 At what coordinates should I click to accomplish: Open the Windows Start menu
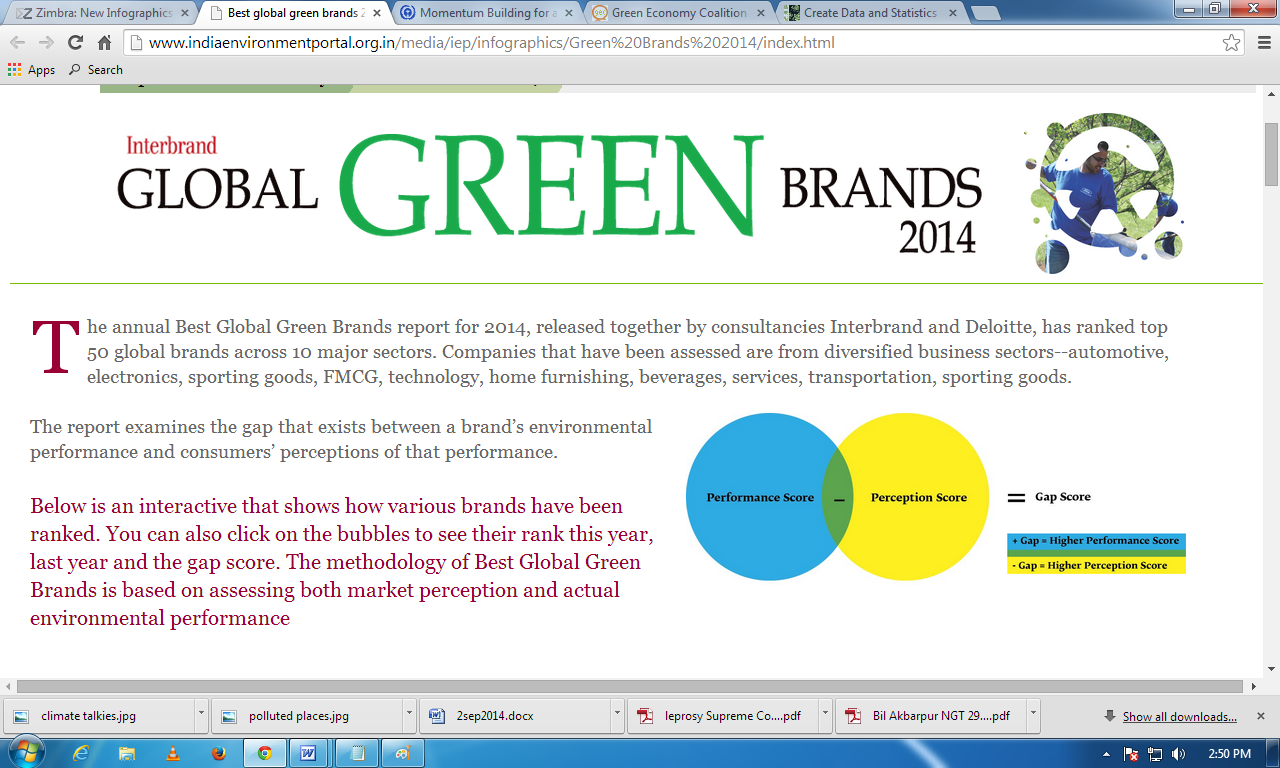pyautogui.click(x=25, y=752)
